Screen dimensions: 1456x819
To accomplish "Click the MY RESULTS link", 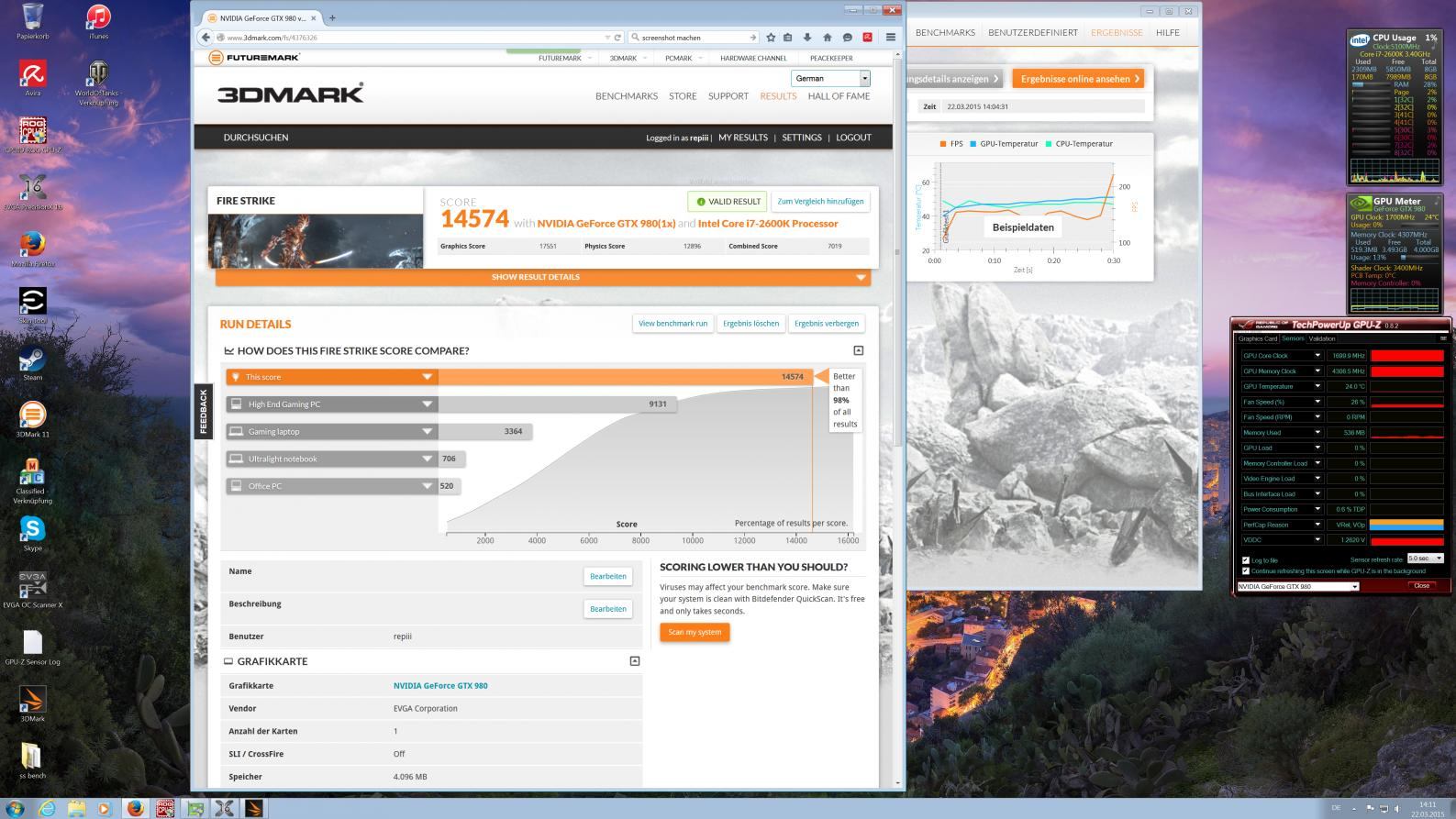I will 742,138.
